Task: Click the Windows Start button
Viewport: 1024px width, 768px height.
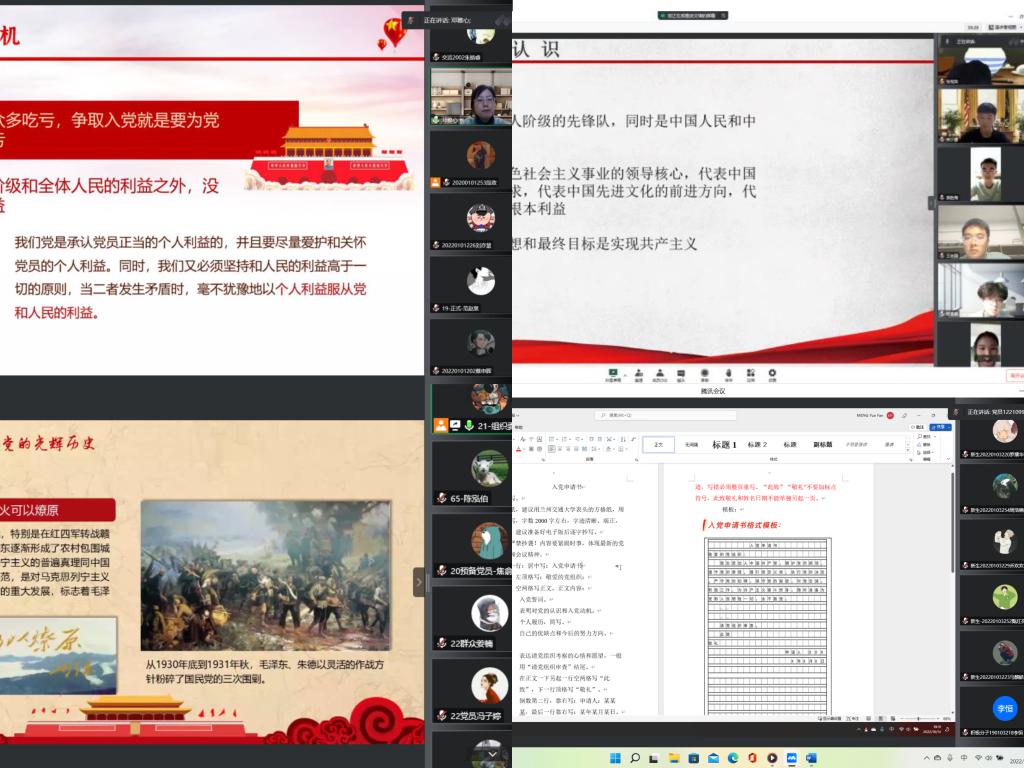Action: tap(615, 758)
